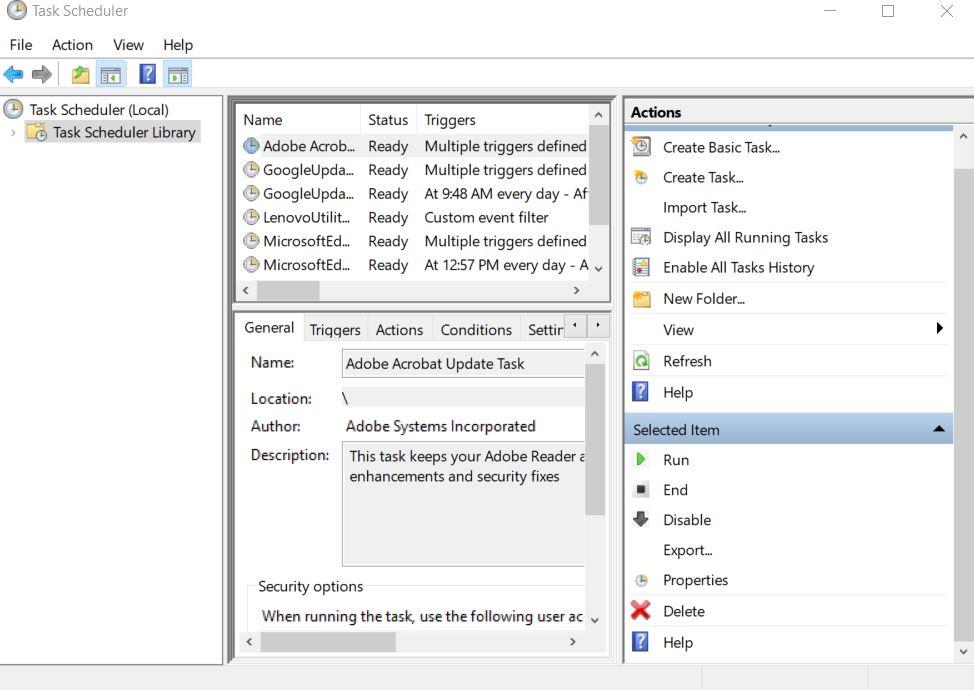Screen dimensions: 974x690
Task: Click the Display All Running Tasks icon
Action: [x=641, y=237]
